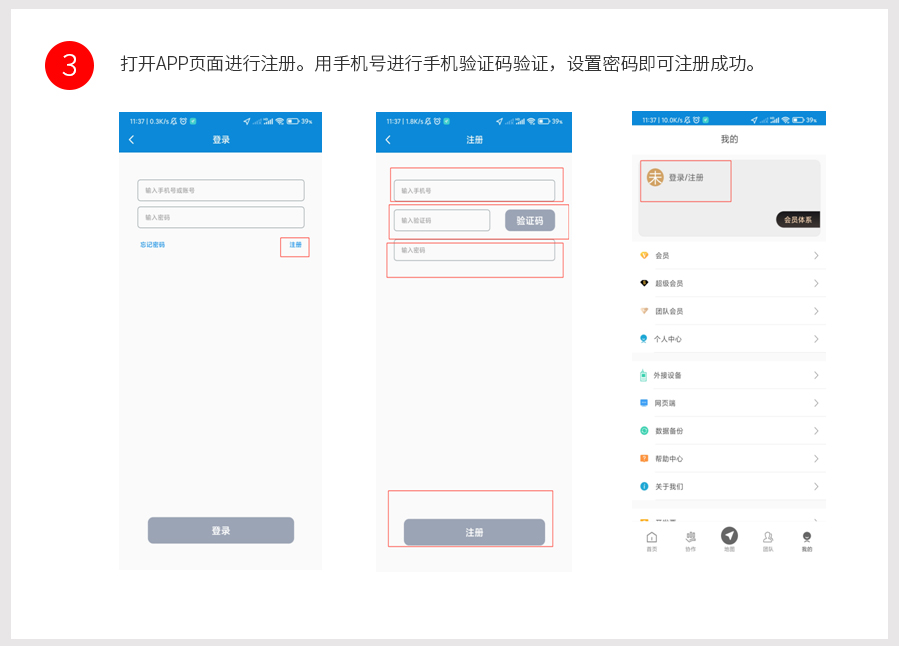This screenshot has width=899, height=646.
Task: Tap the 数据备份 row label
Action: click(x=669, y=431)
